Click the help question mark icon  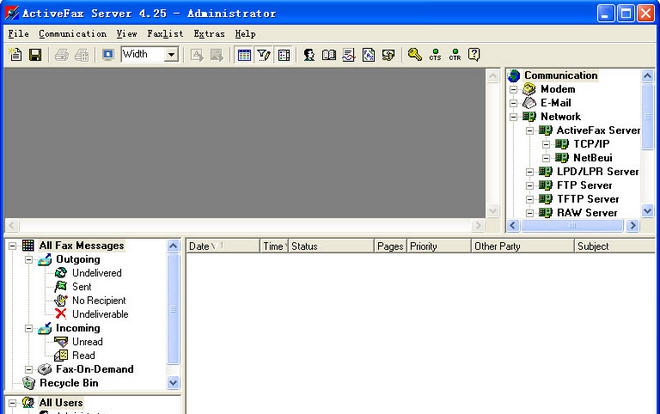pyautogui.click(x=474, y=55)
